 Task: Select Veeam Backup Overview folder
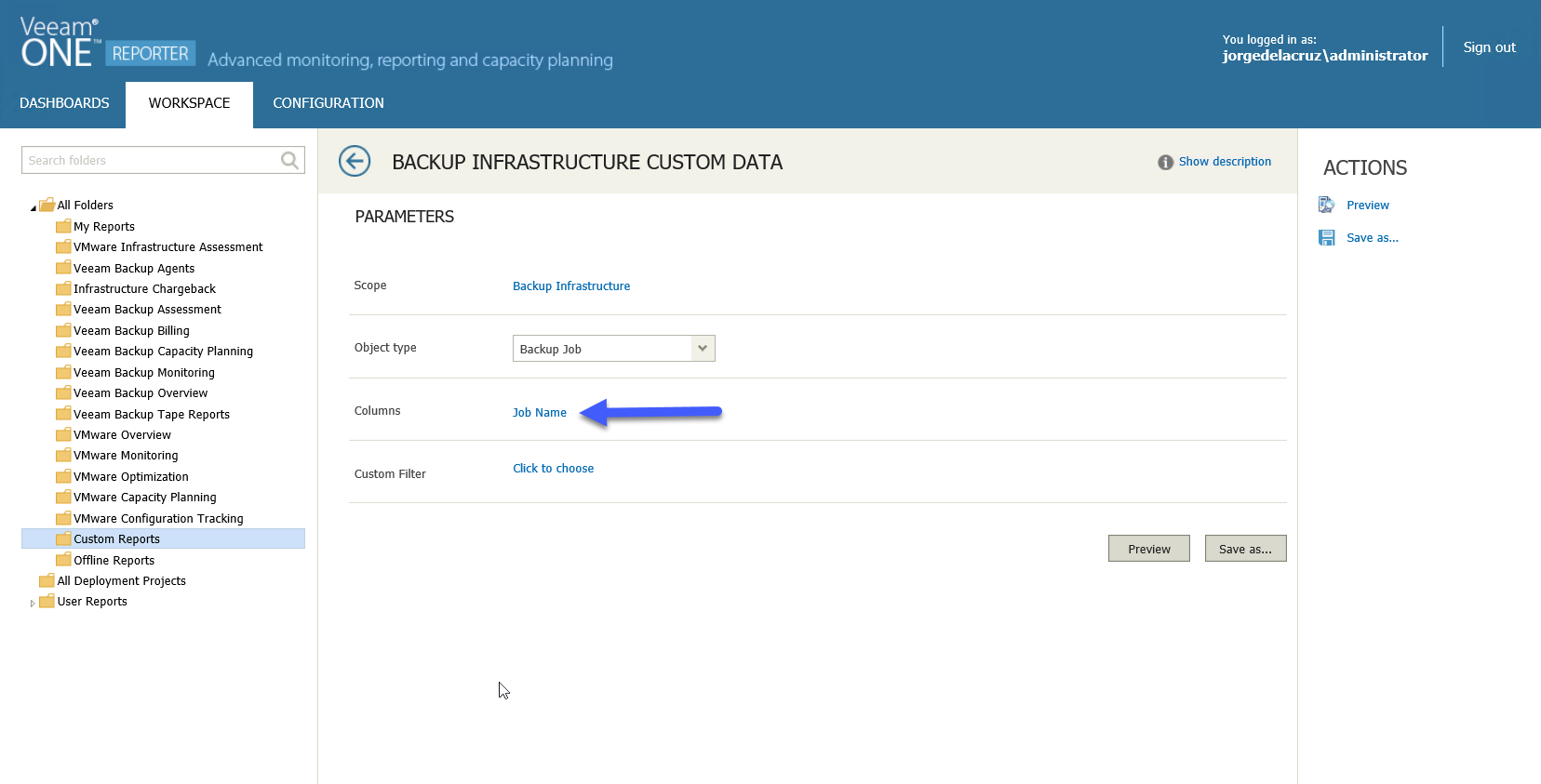[x=141, y=393]
